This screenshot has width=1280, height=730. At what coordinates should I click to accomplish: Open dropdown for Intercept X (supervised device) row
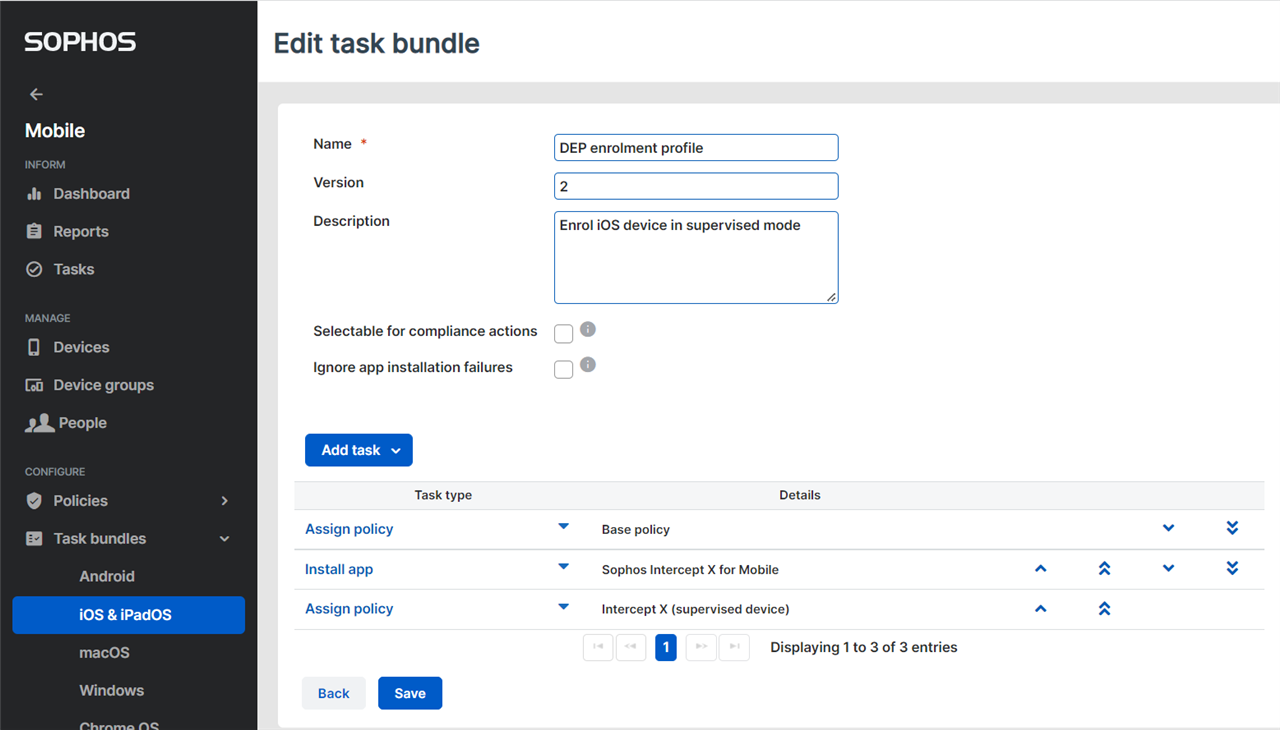pos(563,606)
